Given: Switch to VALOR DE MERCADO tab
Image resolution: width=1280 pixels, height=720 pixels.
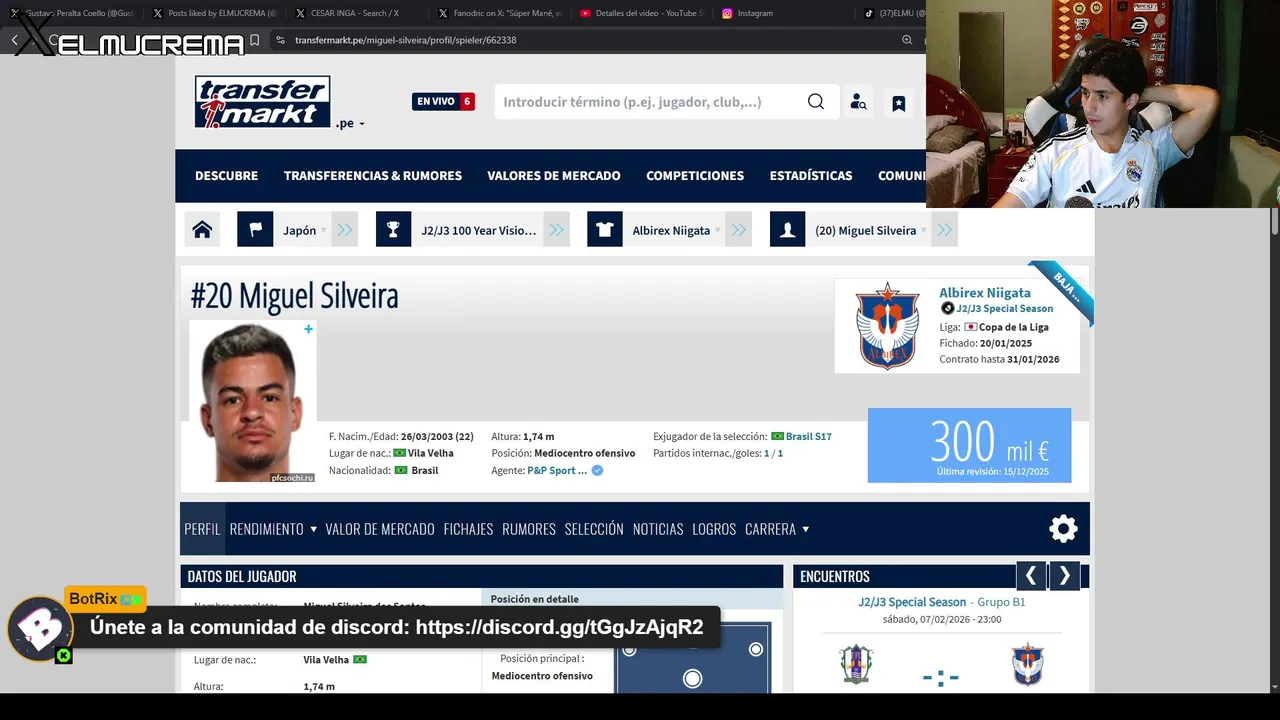Looking at the screenshot, I should click(x=380, y=529).
